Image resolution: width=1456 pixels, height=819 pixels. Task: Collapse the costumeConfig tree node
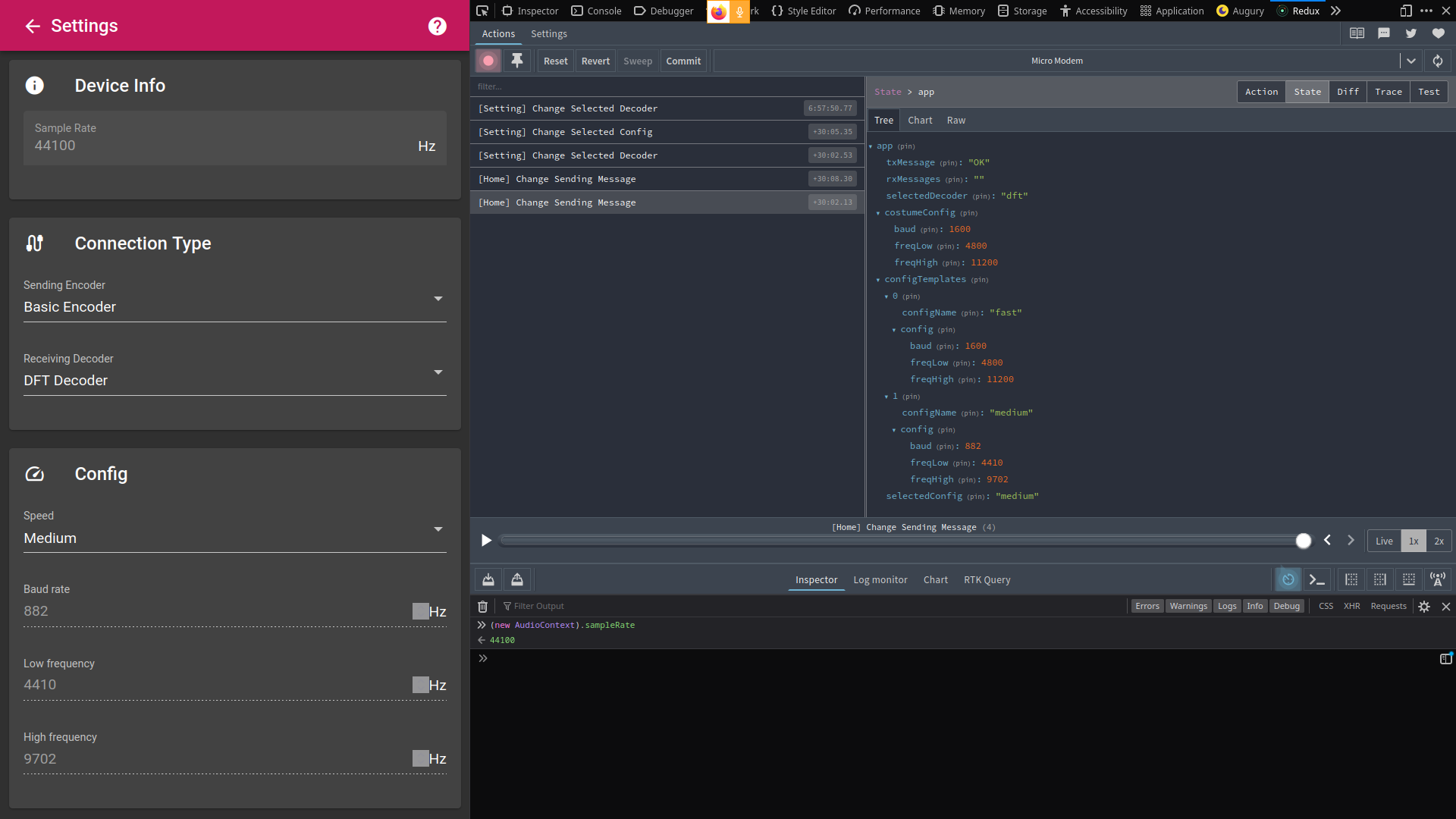(878, 213)
